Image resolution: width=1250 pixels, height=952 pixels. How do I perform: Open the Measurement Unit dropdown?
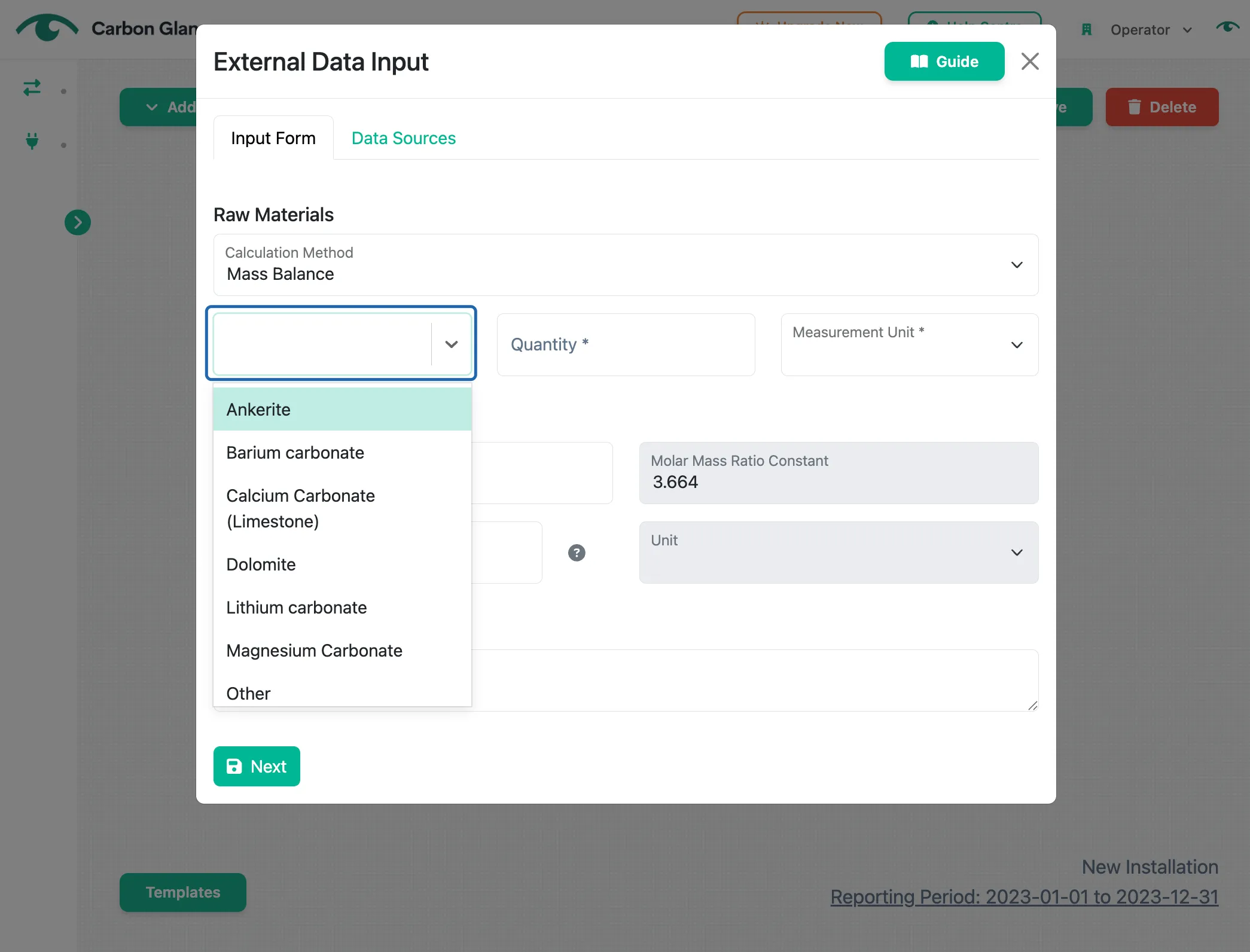pyautogui.click(x=909, y=344)
